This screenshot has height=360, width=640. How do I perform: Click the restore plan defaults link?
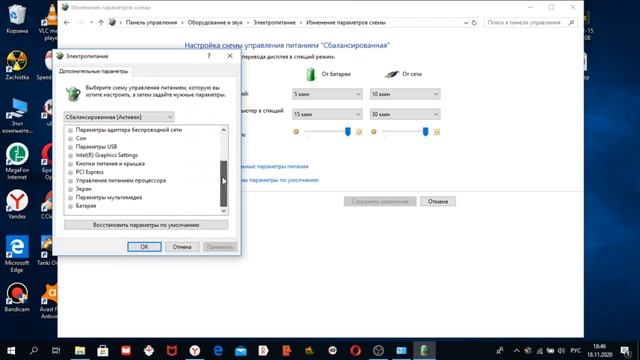(280, 180)
